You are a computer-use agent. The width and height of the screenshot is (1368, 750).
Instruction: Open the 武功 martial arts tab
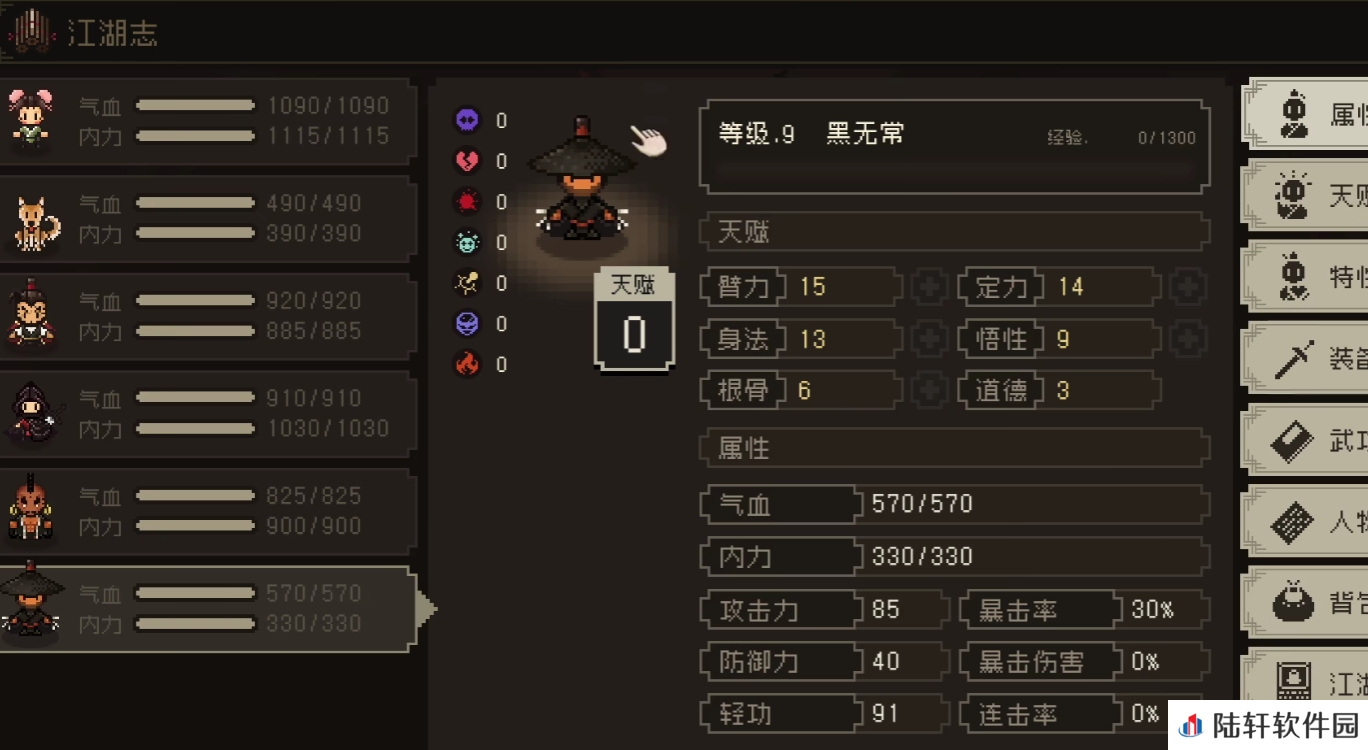(x=1305, y=440)
